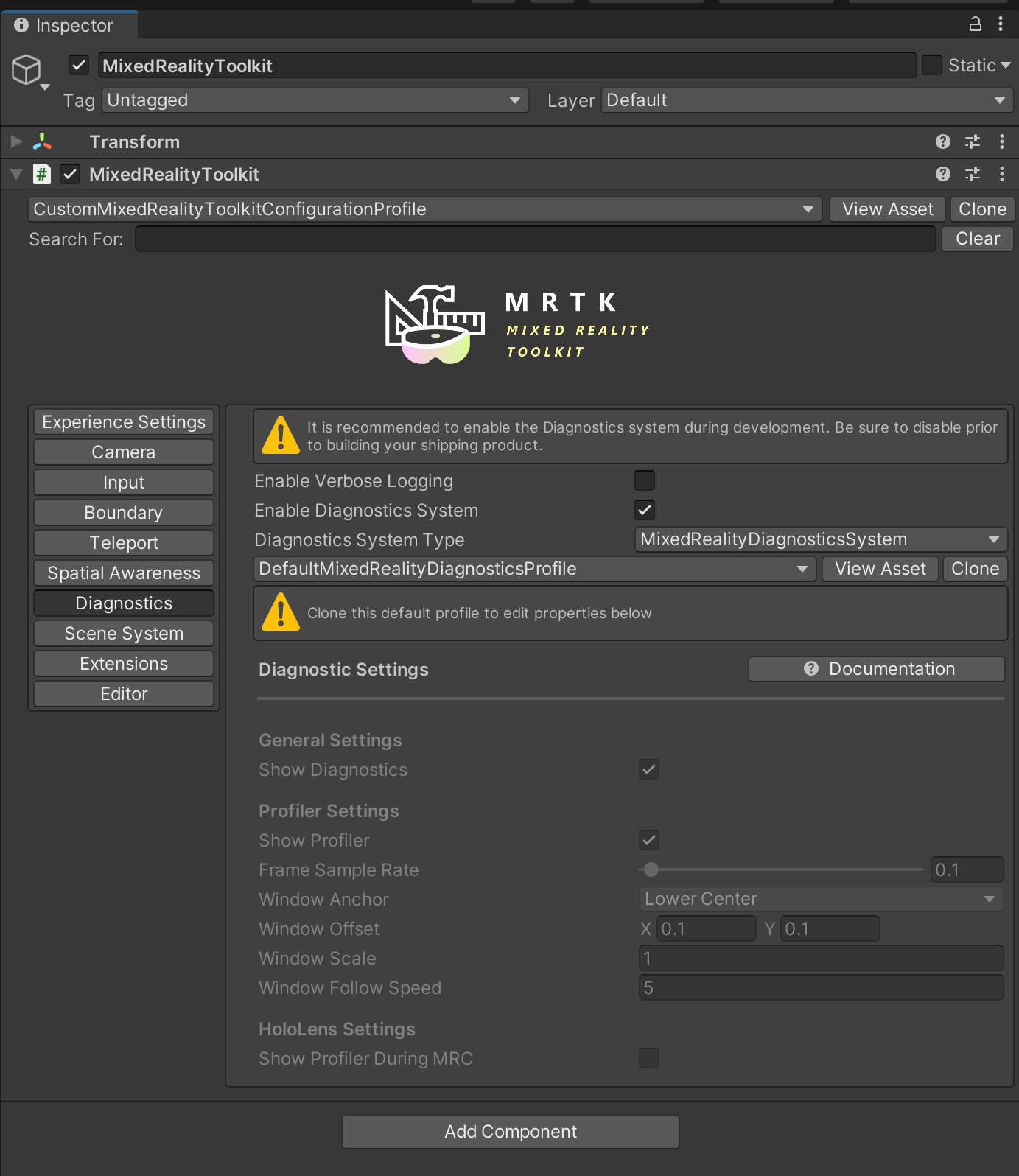
Task: Expand the Transform component foldout
Action: click(x=16, y=141)
